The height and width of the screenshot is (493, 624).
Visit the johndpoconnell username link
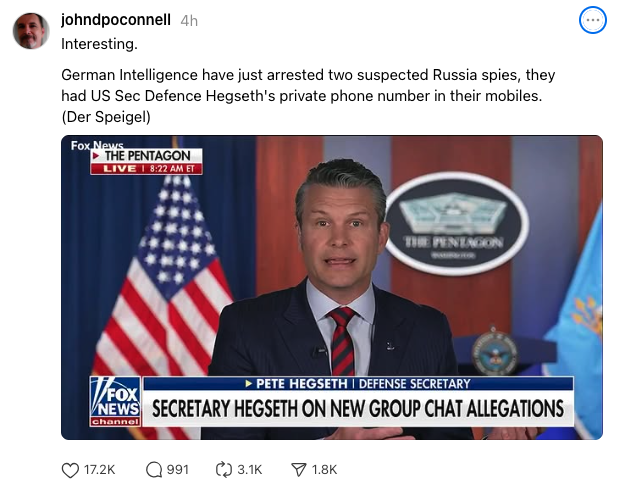(116, 20)
